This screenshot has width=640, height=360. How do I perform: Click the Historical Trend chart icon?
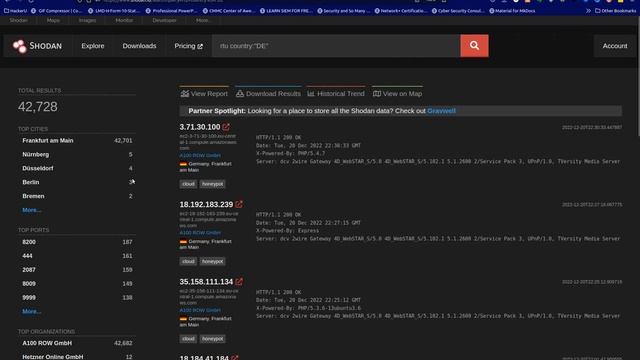click(x=311, y=93)
